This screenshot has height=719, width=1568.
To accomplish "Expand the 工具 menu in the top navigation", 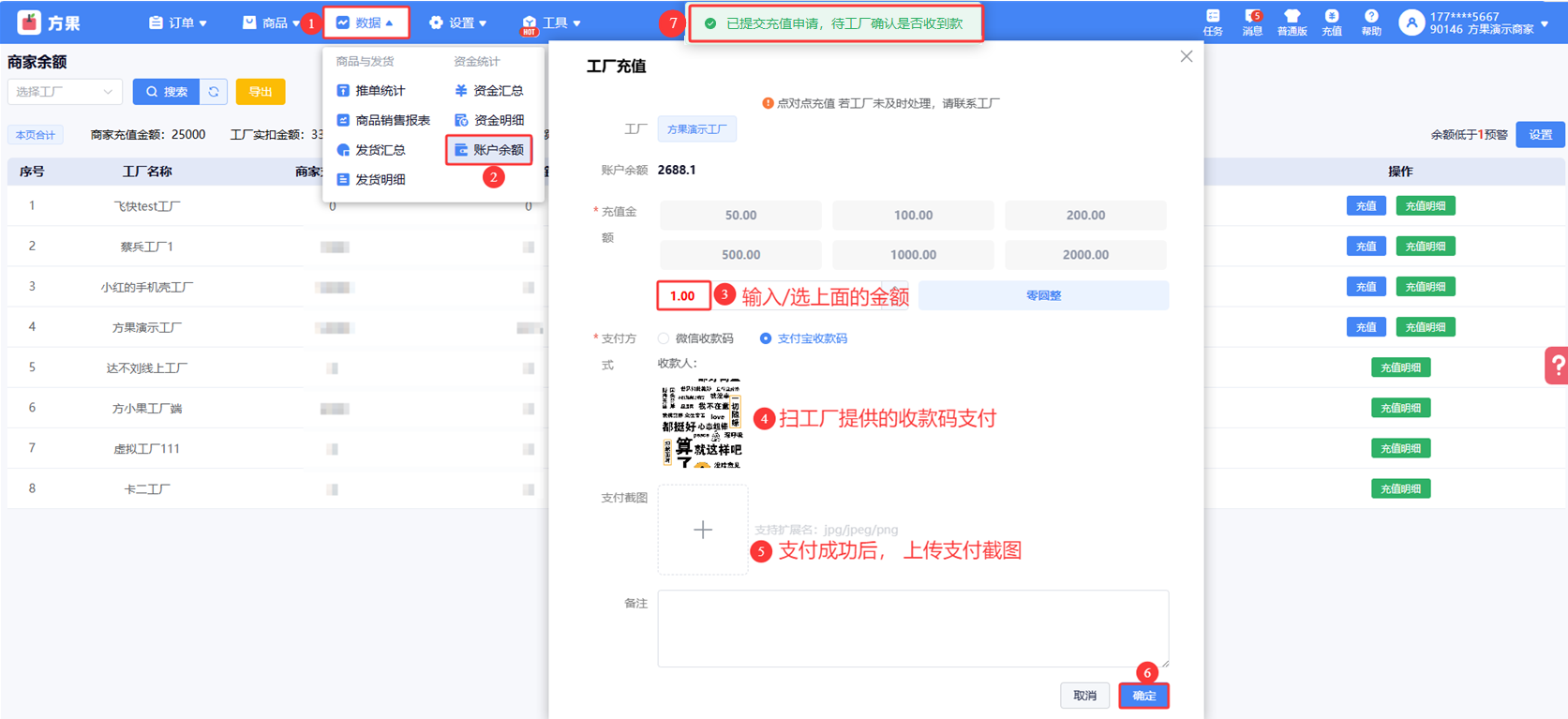I will point(552,22).
